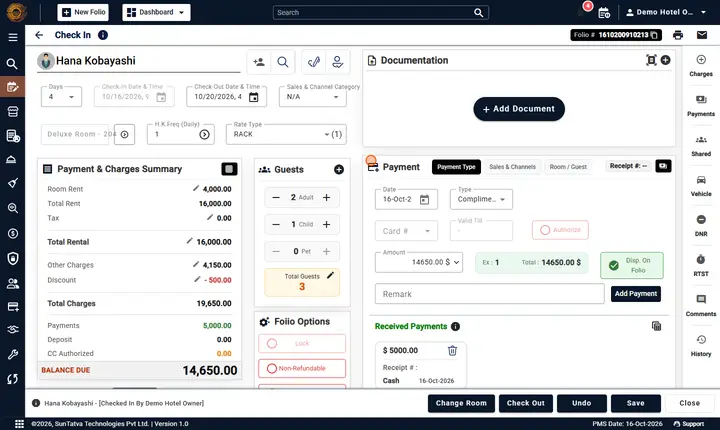This screenshot has height=430, width=720.
Task: Open the Sales & Channel Category dropdown
Action: (313, 96)
